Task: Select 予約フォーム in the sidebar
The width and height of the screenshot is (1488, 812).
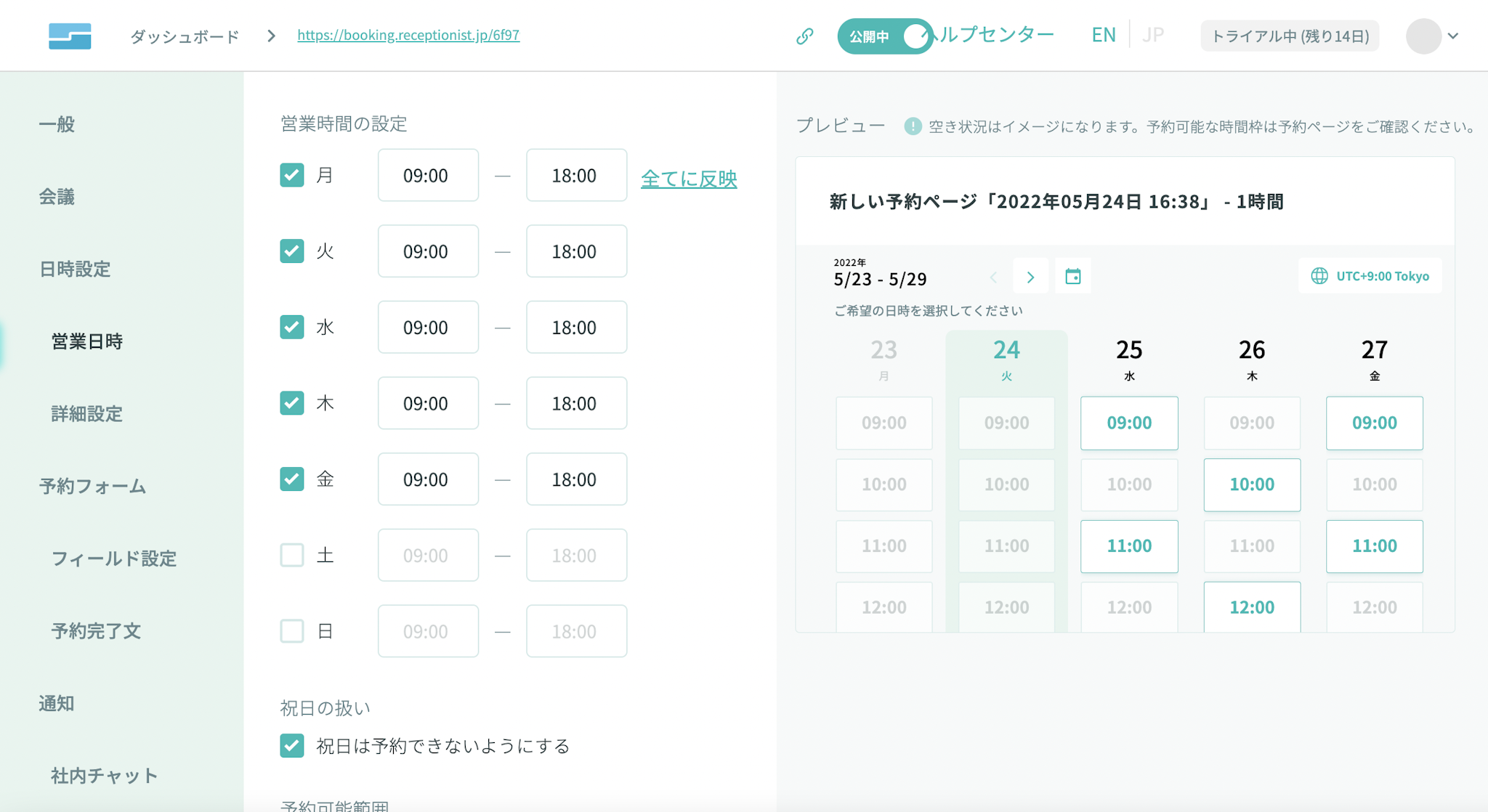Action: coord(92,487)
